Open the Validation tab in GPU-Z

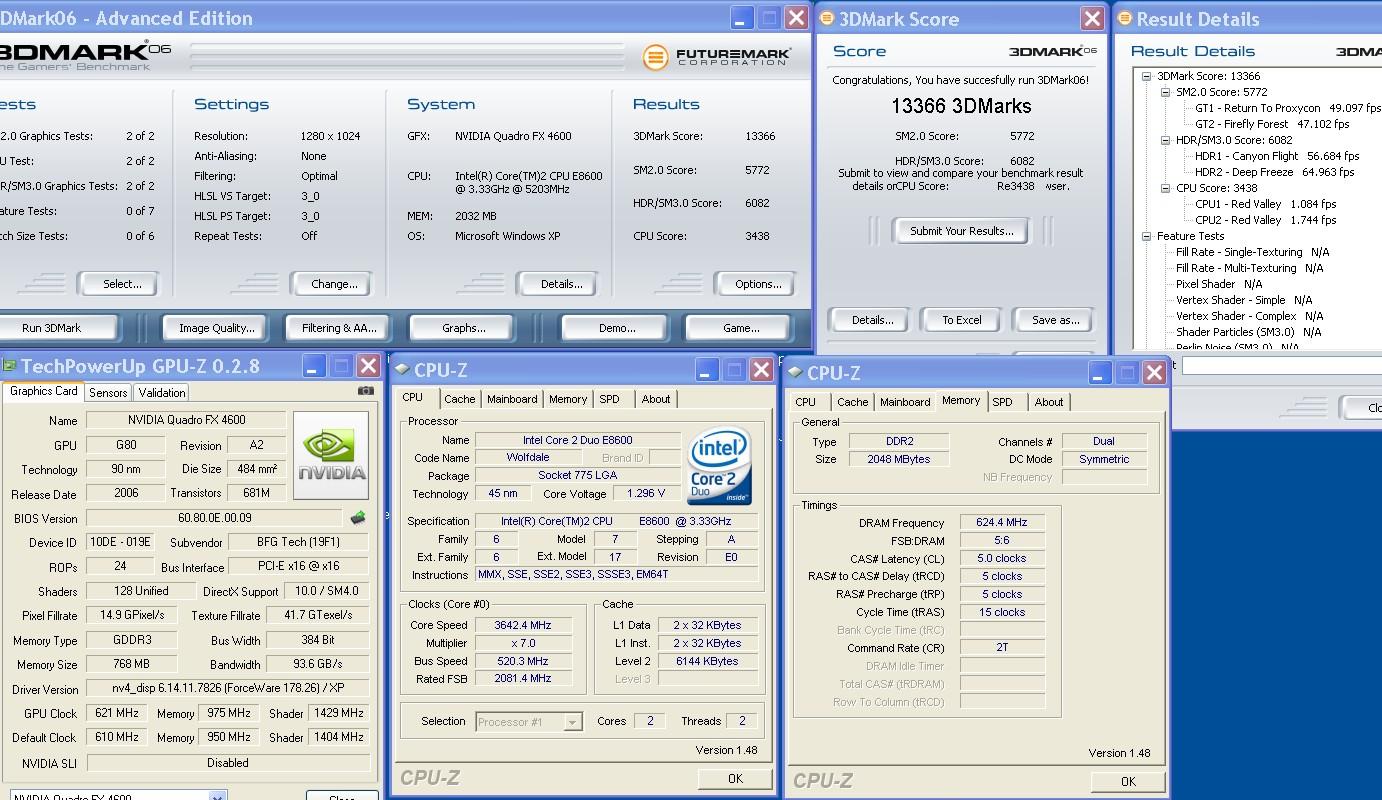pos(162,393)
